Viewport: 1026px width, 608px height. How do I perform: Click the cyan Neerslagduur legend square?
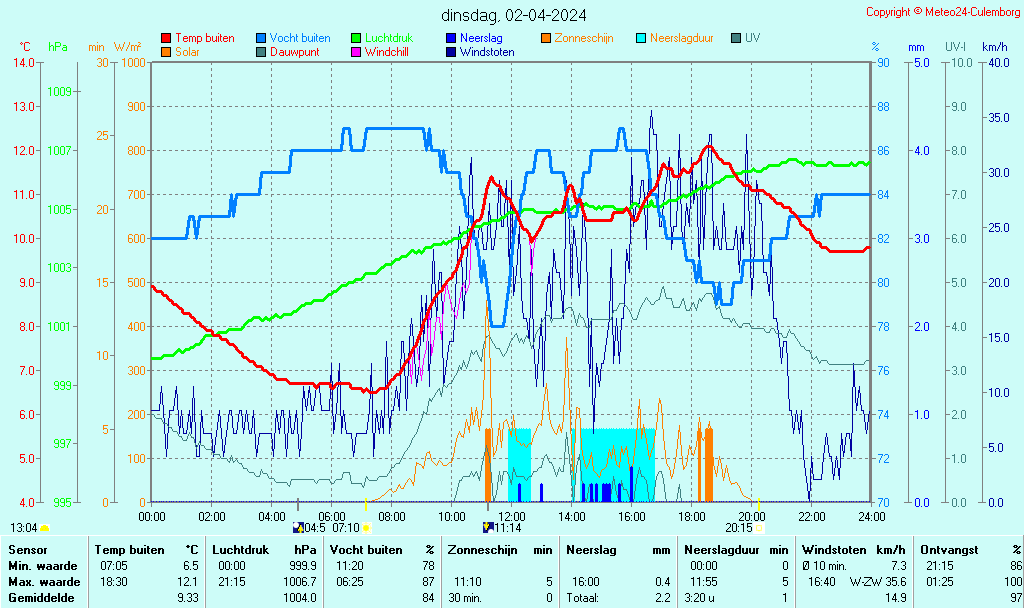[x=642, y=38]
